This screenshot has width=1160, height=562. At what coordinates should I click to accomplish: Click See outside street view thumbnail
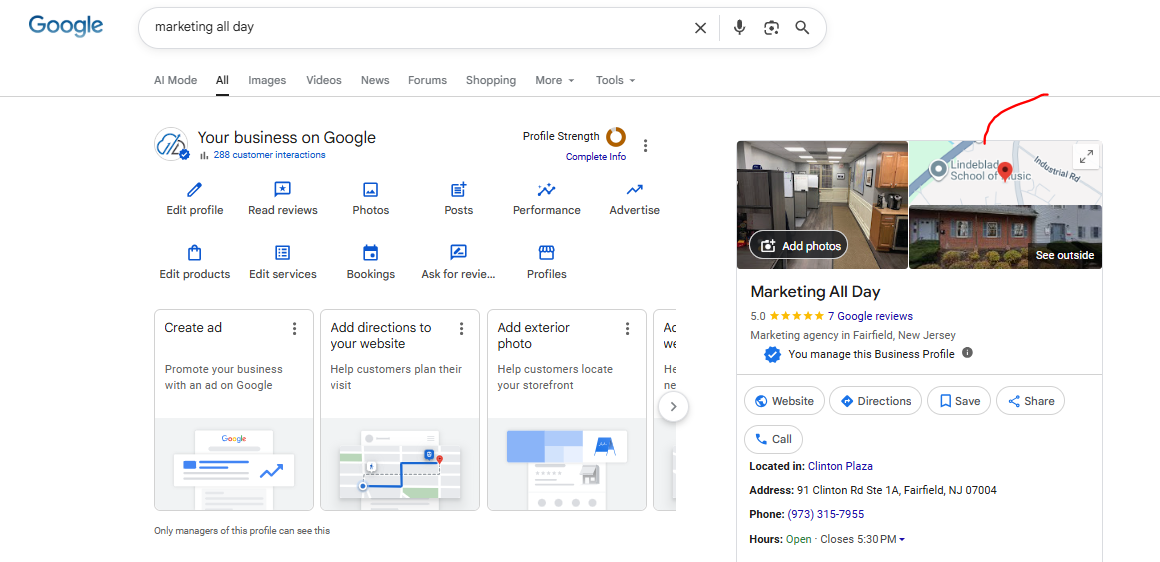[1005, 237]
